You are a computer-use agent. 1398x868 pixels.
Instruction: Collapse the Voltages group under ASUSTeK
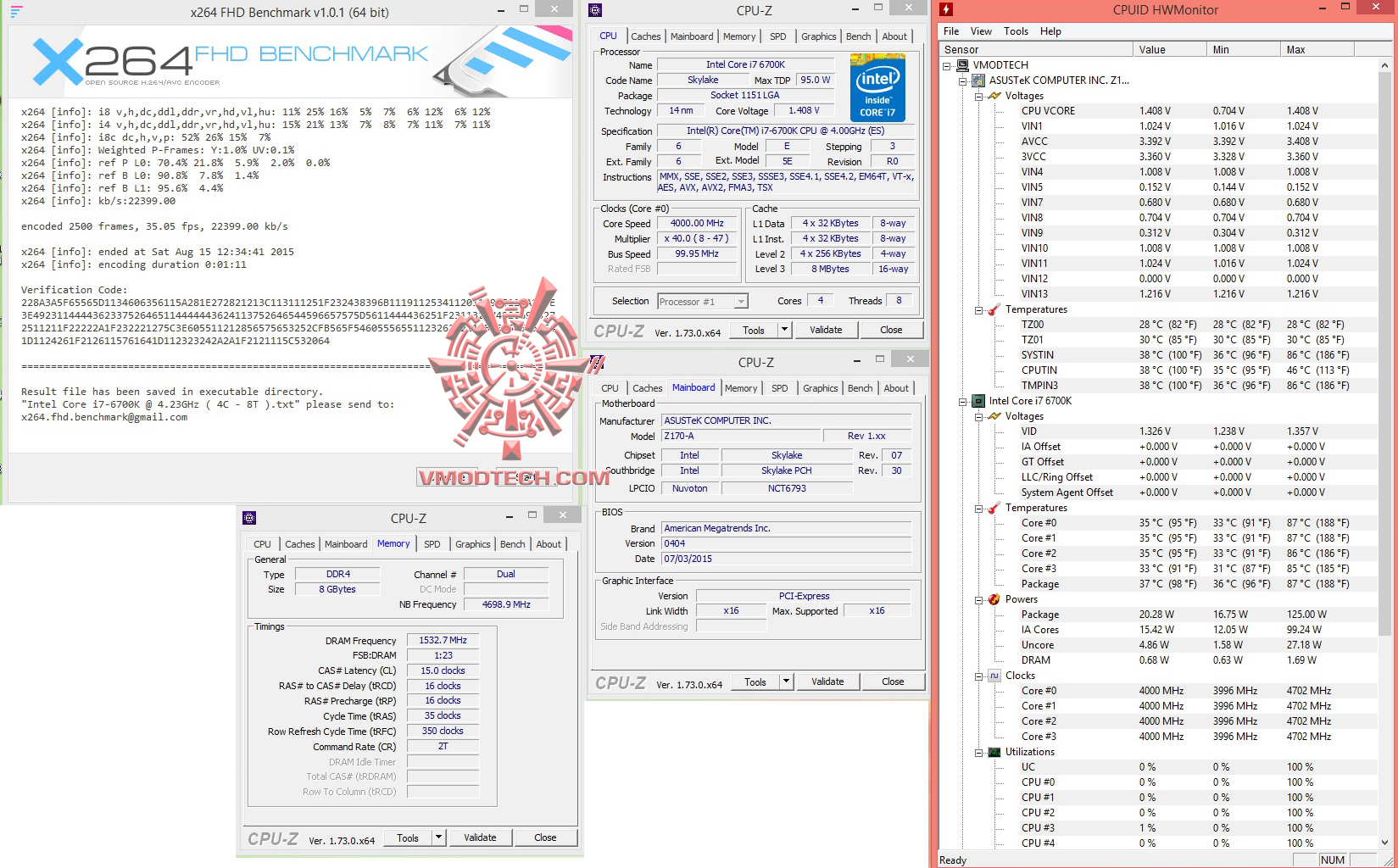click(978, 96)
